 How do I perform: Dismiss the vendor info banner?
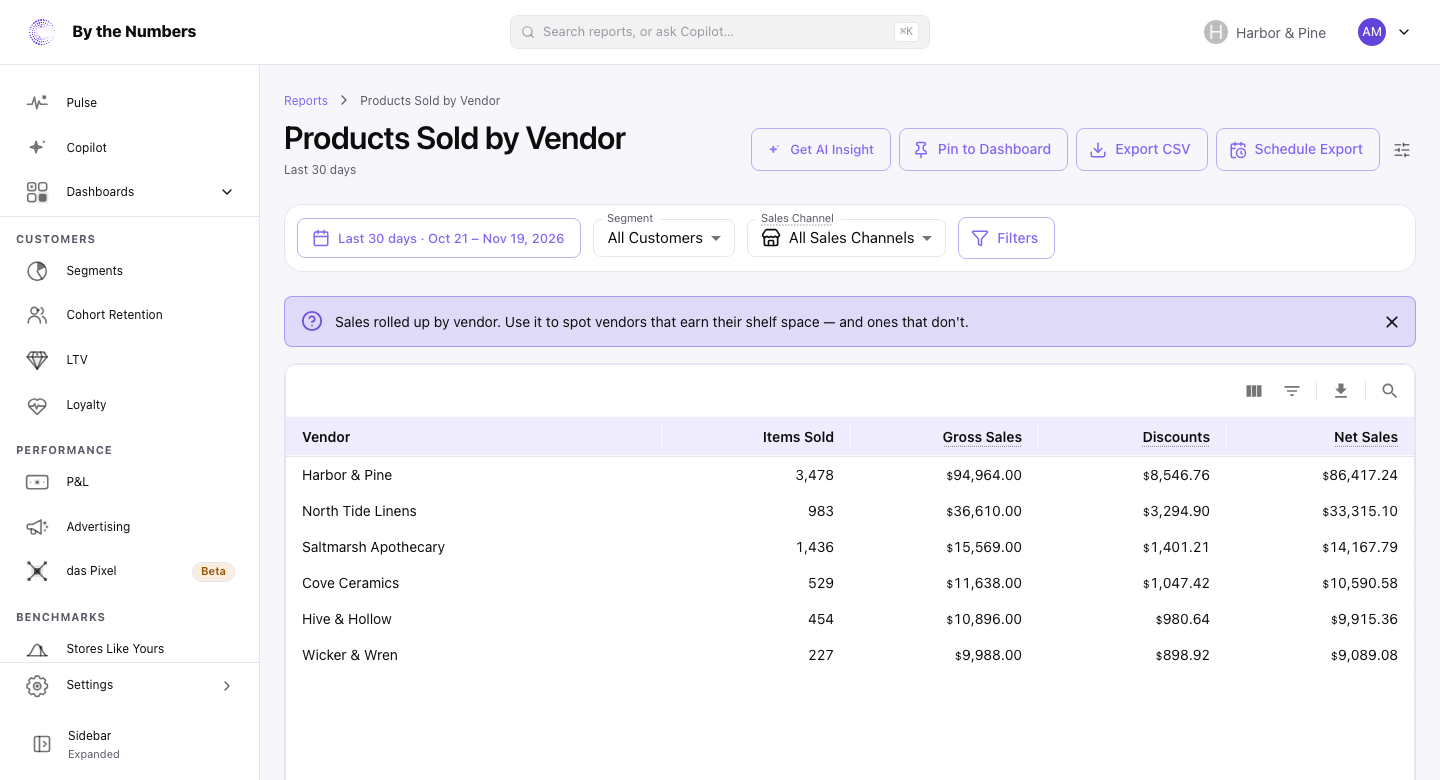point(1392,322)
